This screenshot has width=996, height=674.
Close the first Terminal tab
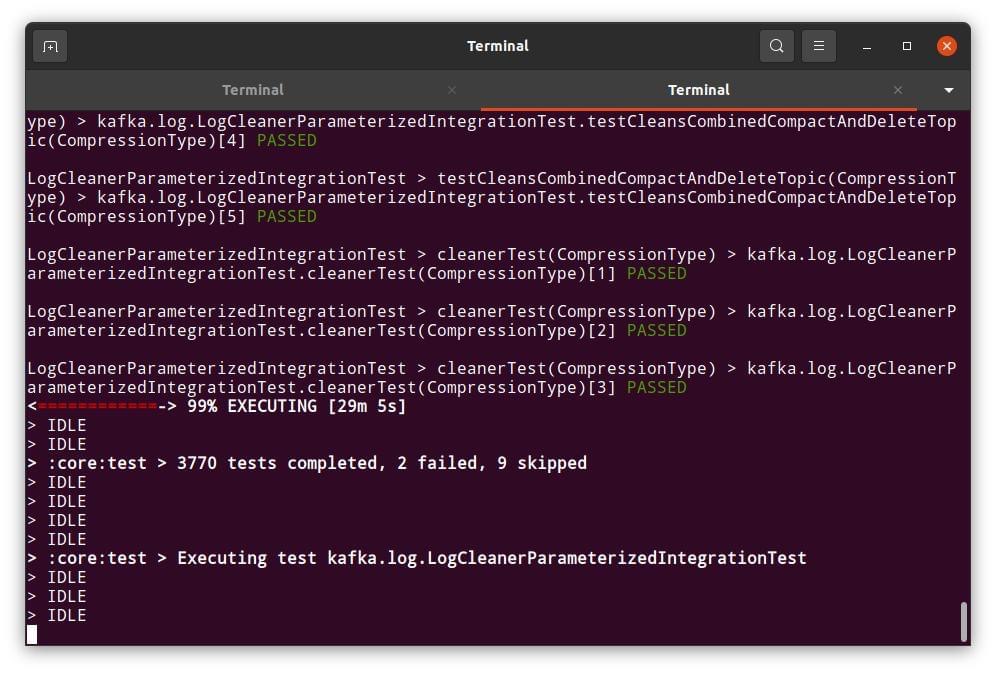coord(452,90)
